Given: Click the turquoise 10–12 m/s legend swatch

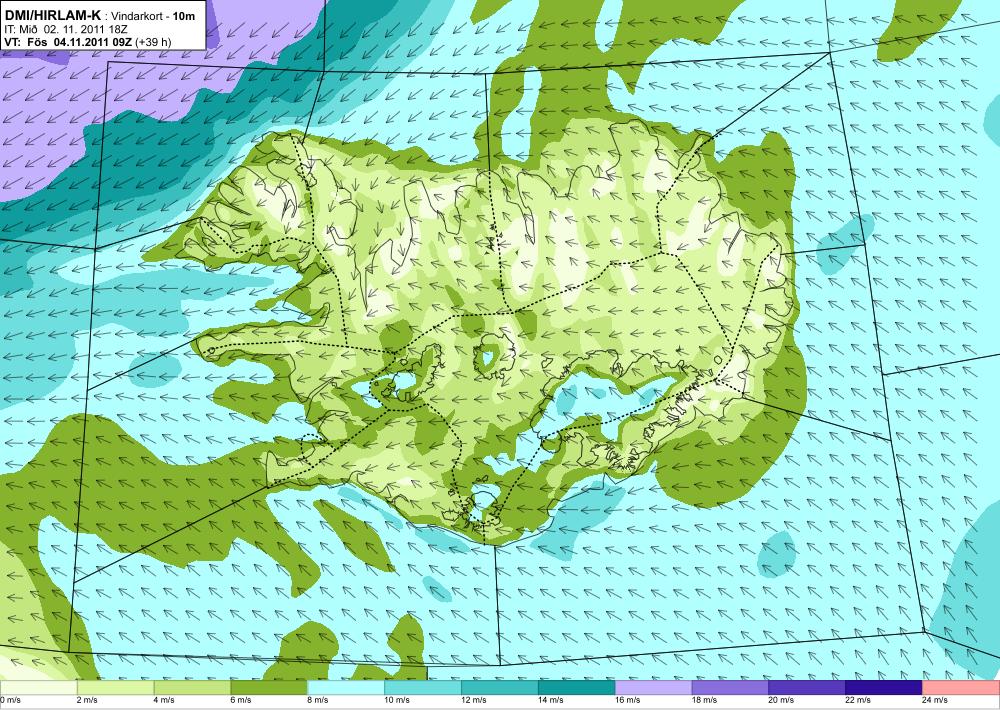Looking at the screenshot, I should pyautogui.click(x=423, y=688).
